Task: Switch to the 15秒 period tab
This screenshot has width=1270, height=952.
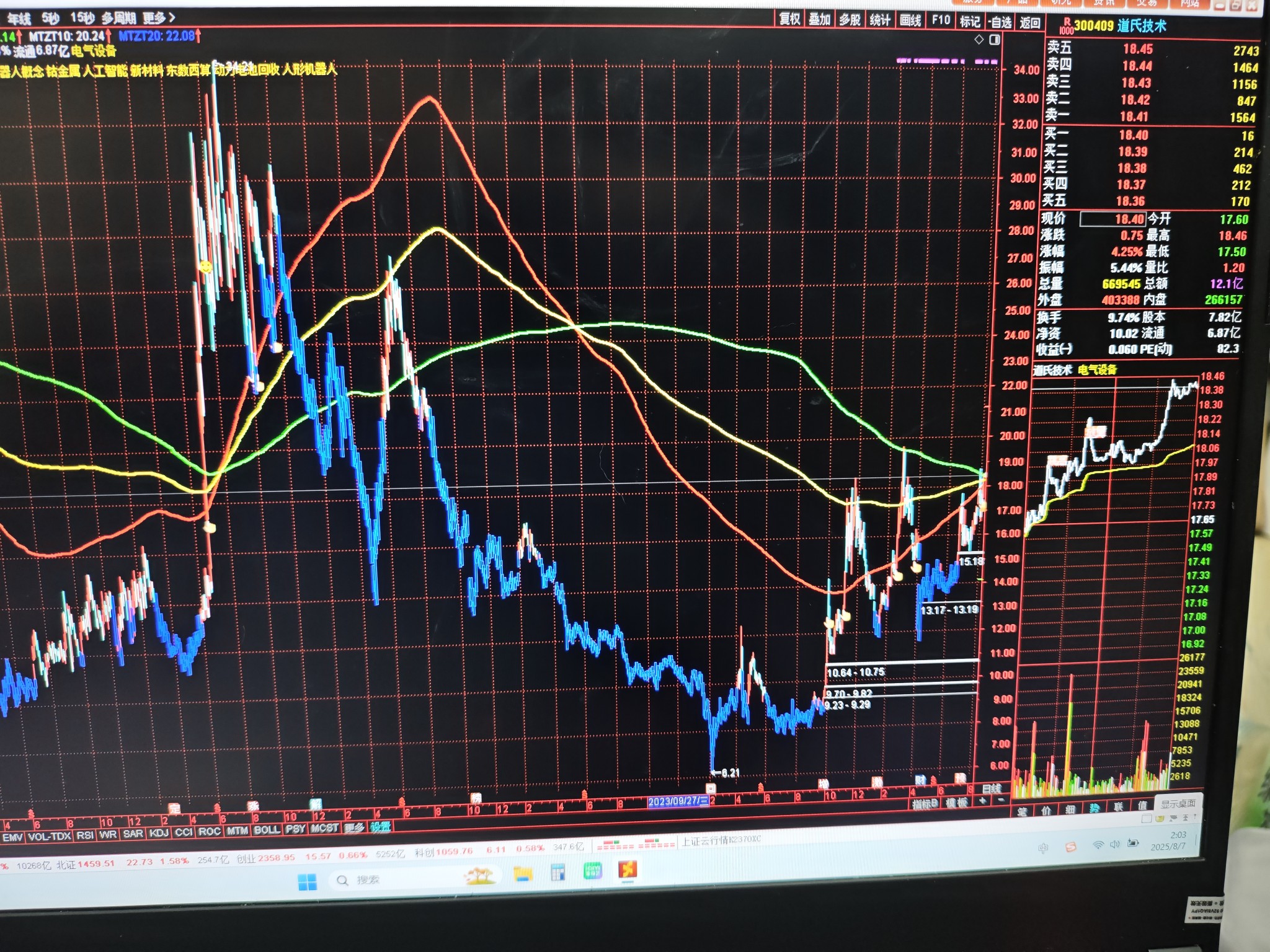Action: [82, 18]
